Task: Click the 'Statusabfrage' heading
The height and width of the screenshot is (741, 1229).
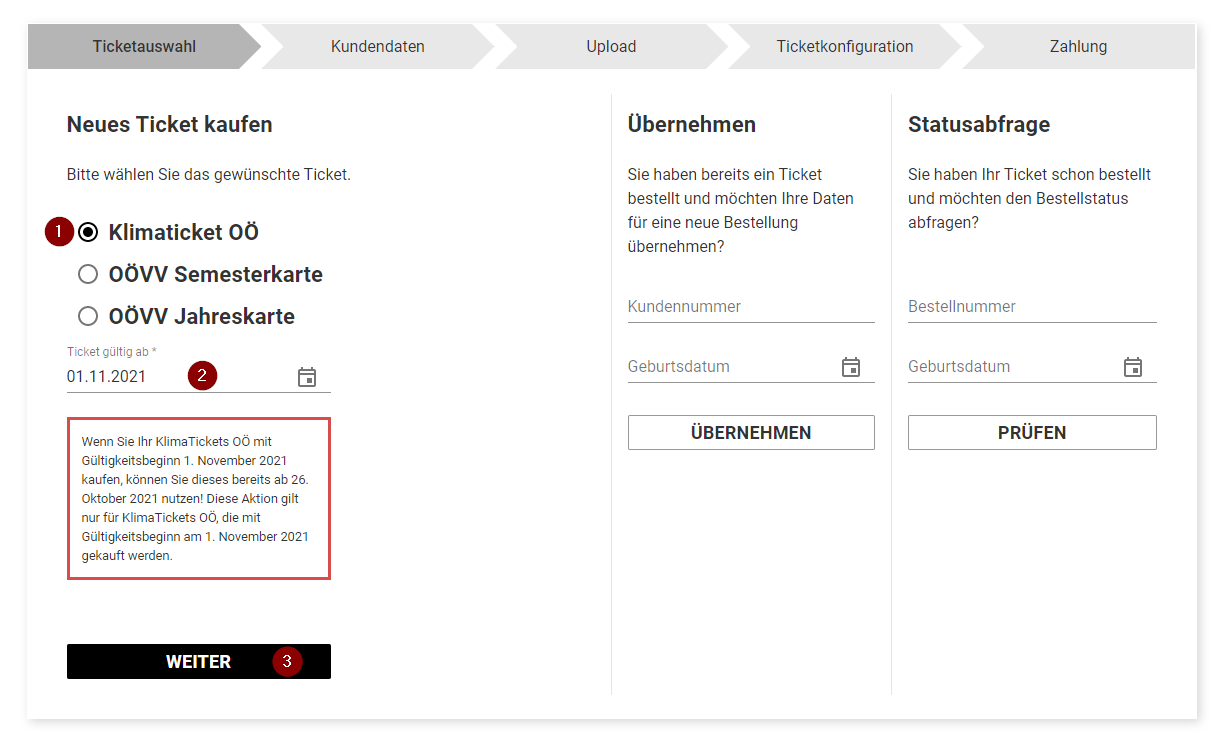Action: [x=979, y=125]
